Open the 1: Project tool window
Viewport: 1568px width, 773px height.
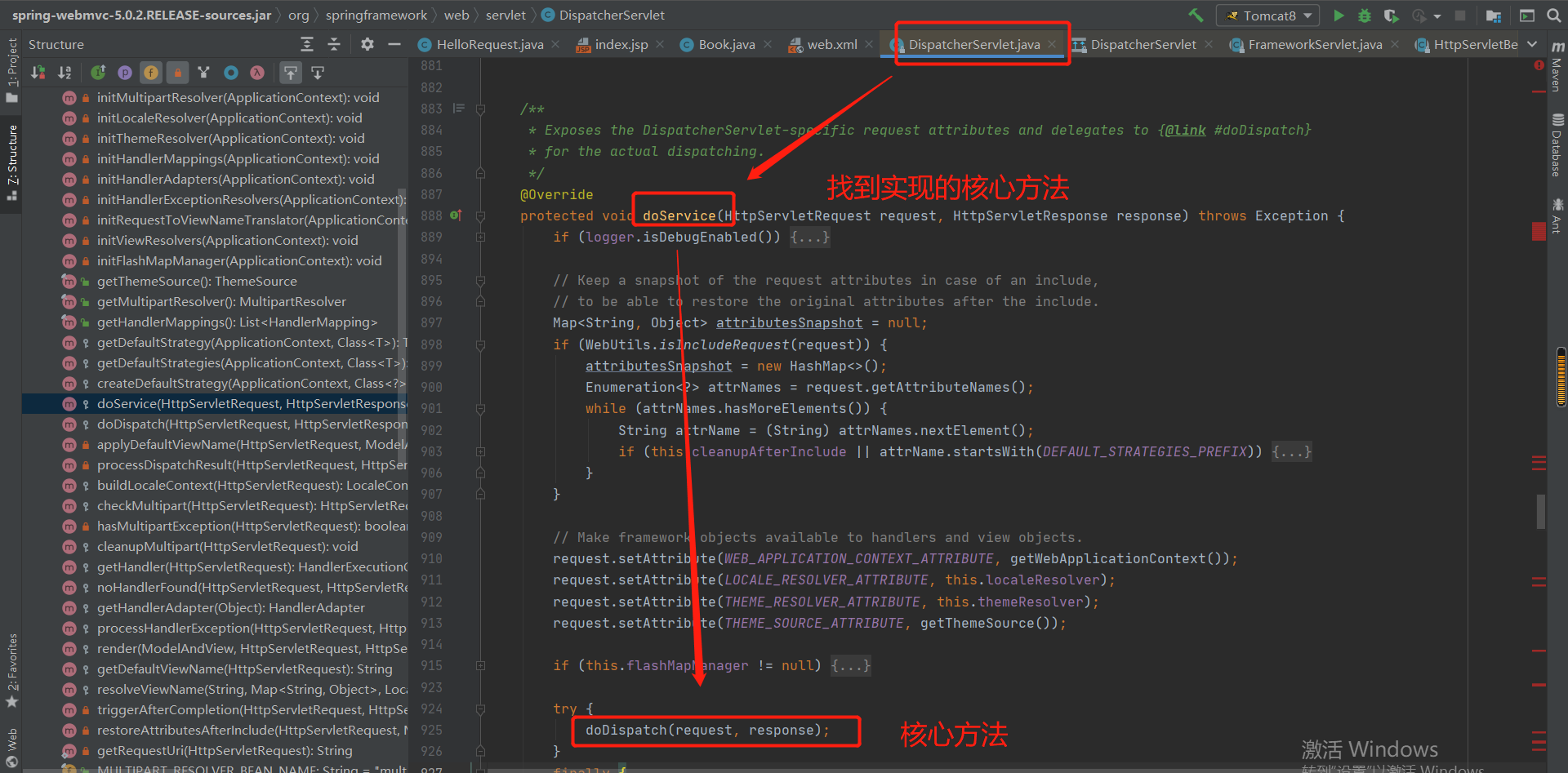click(x=11, y=71)
